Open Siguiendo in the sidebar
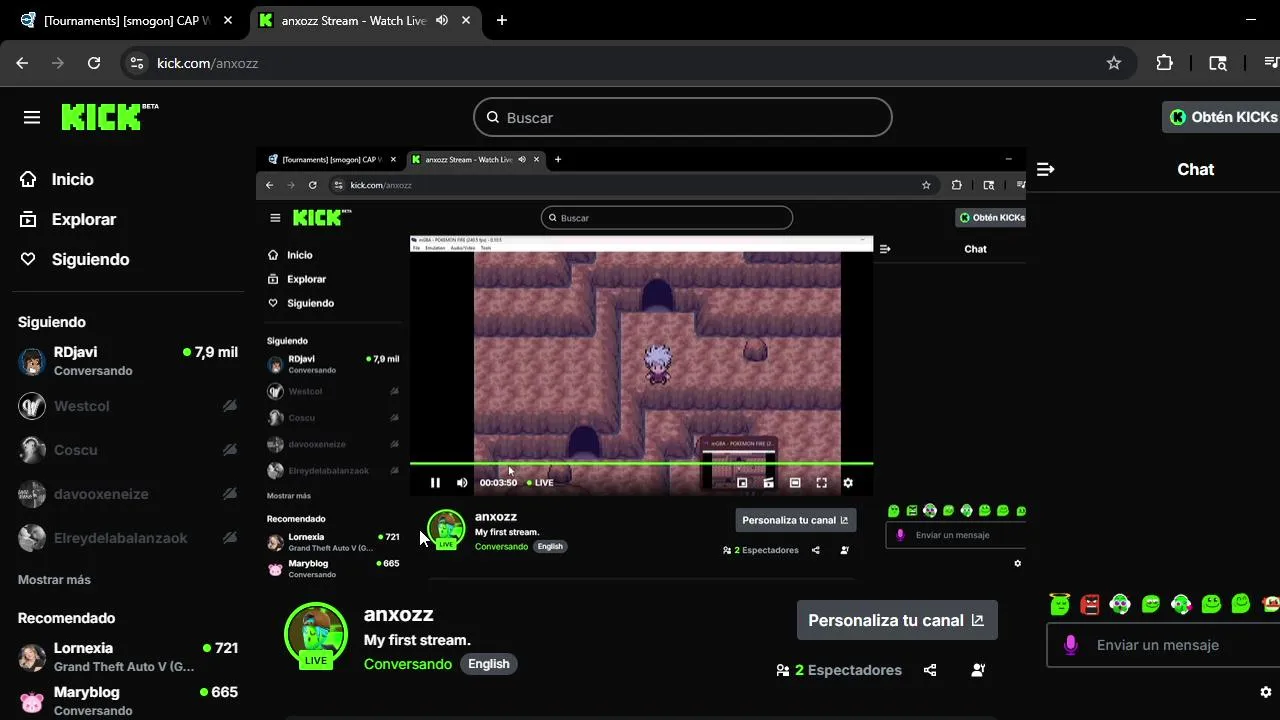This screenshot has height=720, width=1280. (x=75, y=259)
